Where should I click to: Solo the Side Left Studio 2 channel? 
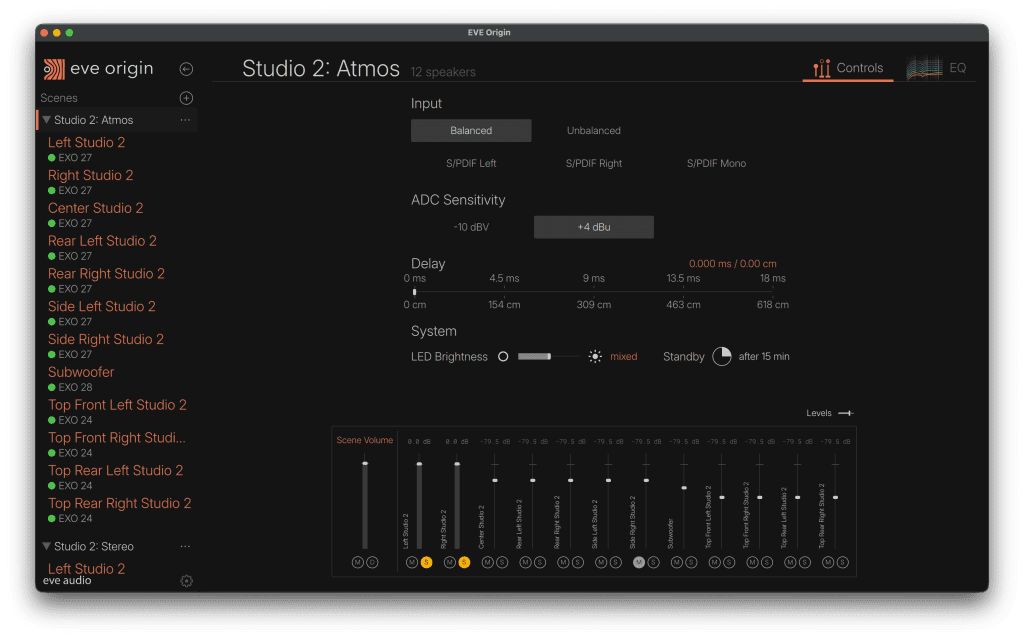pyautogui.click(x=616, y=562)
